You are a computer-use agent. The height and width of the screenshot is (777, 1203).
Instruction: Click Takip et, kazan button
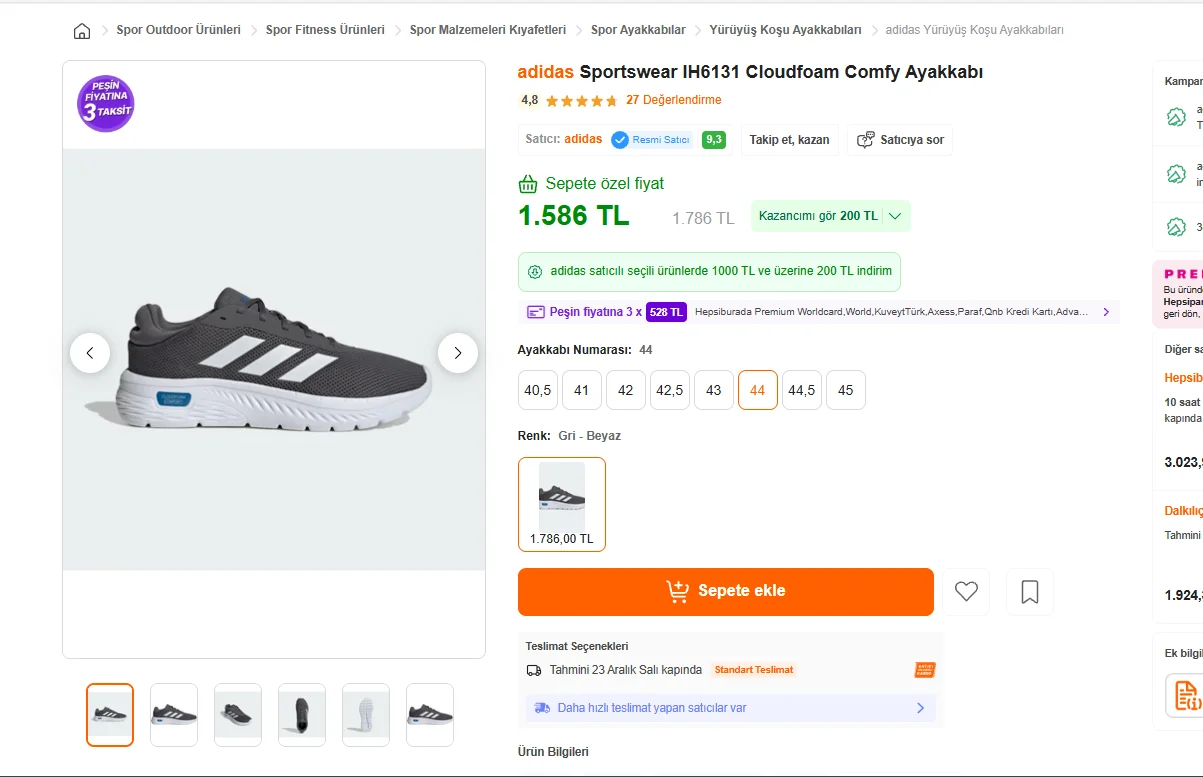point(789,140)
